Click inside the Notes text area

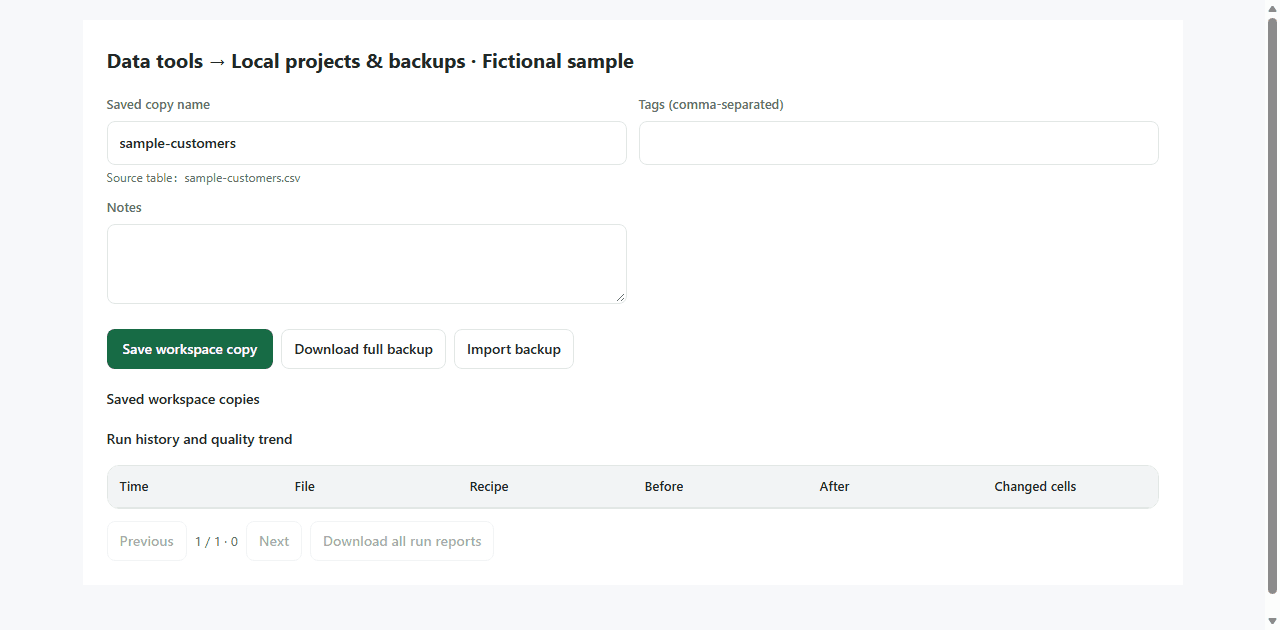(367, 264)
